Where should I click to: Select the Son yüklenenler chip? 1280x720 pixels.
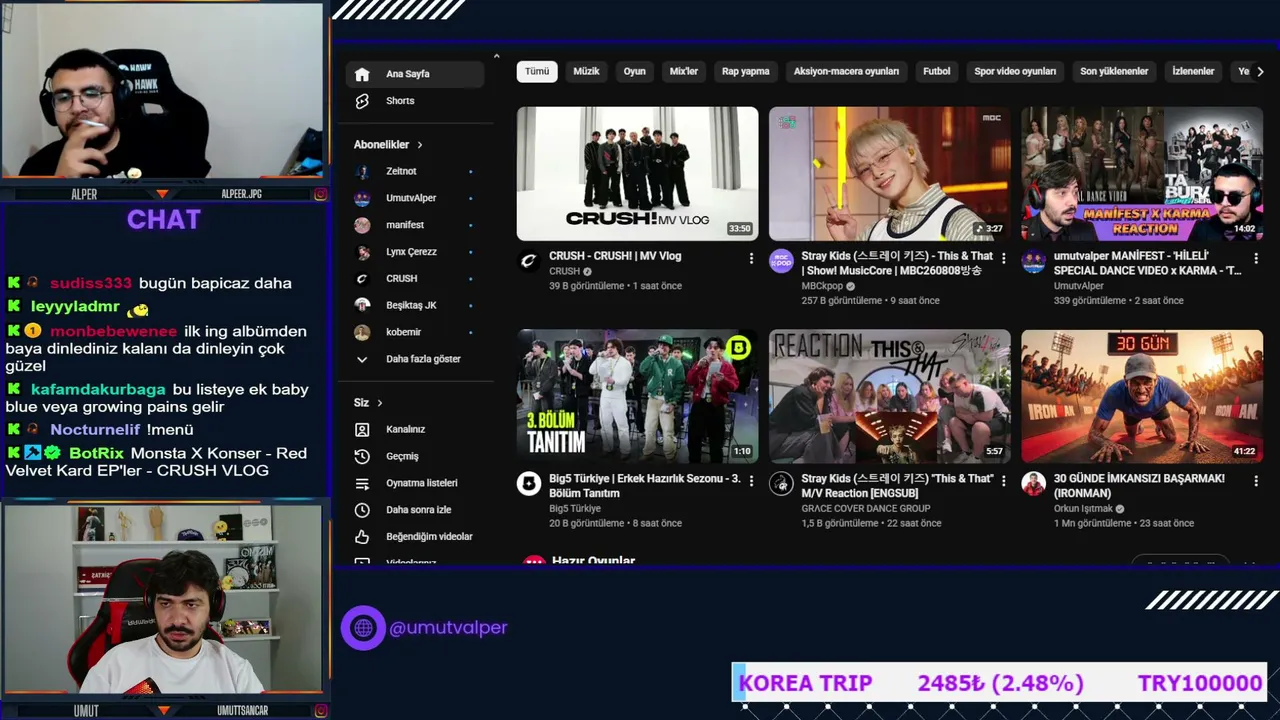tap(1114, 72)
